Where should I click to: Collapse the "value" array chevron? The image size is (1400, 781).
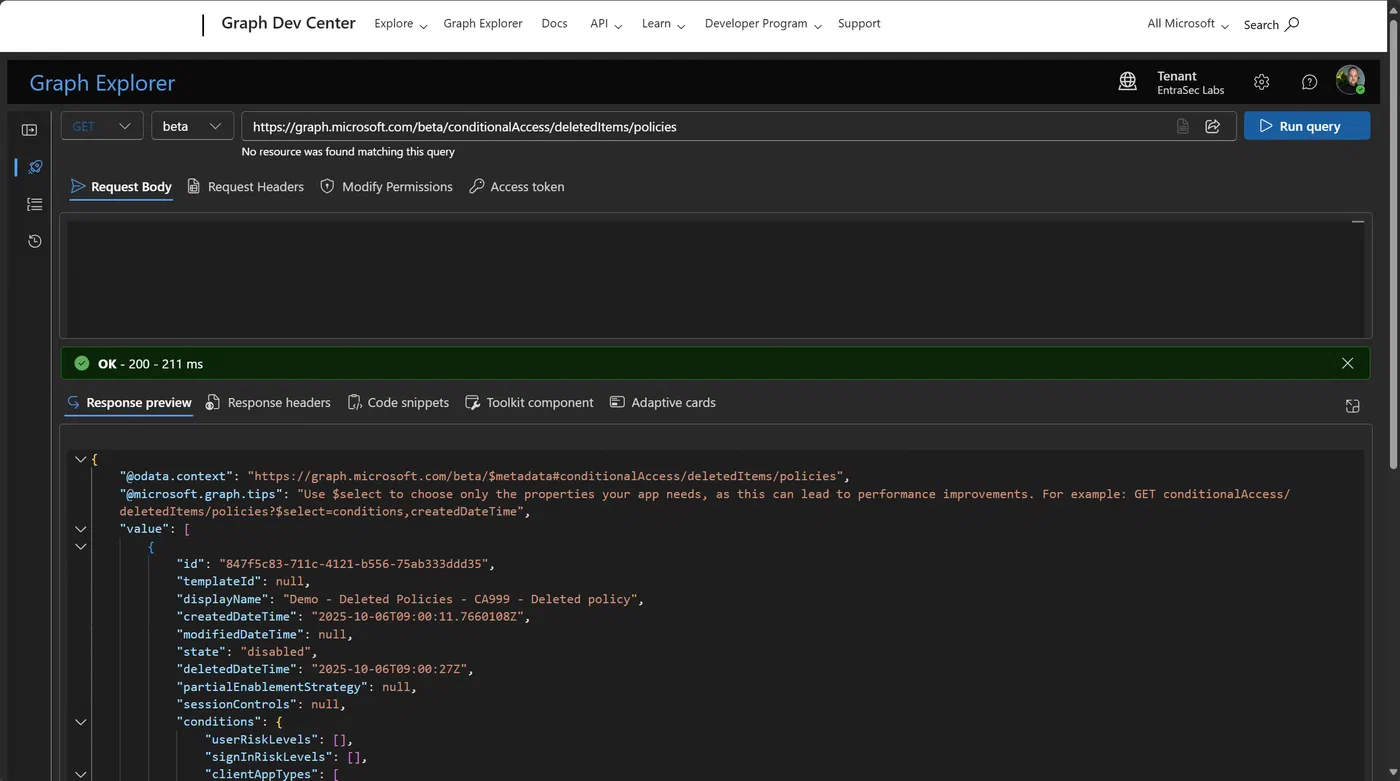click(x=80, y=529)
